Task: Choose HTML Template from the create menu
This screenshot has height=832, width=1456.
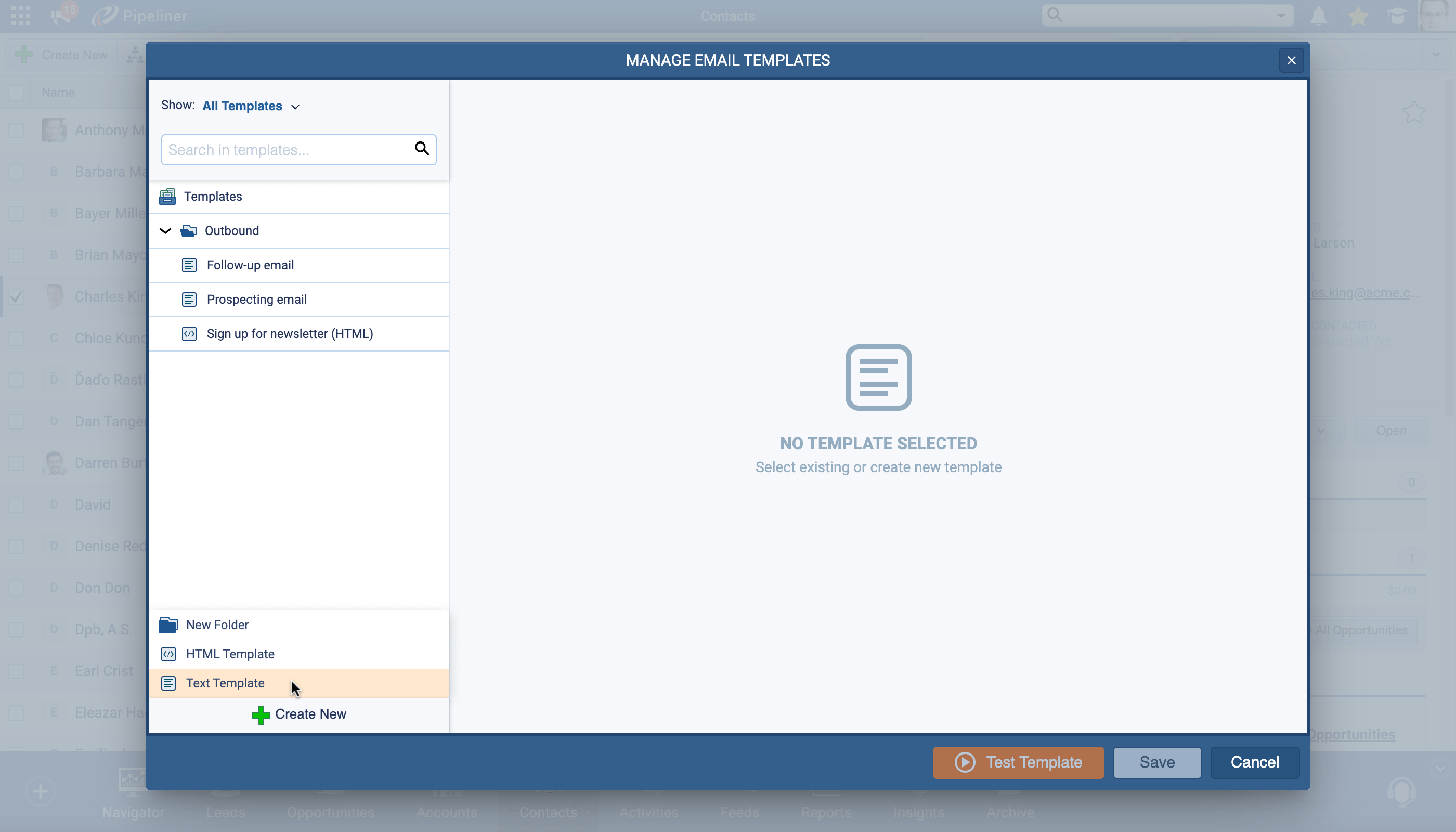Action: 230,654
